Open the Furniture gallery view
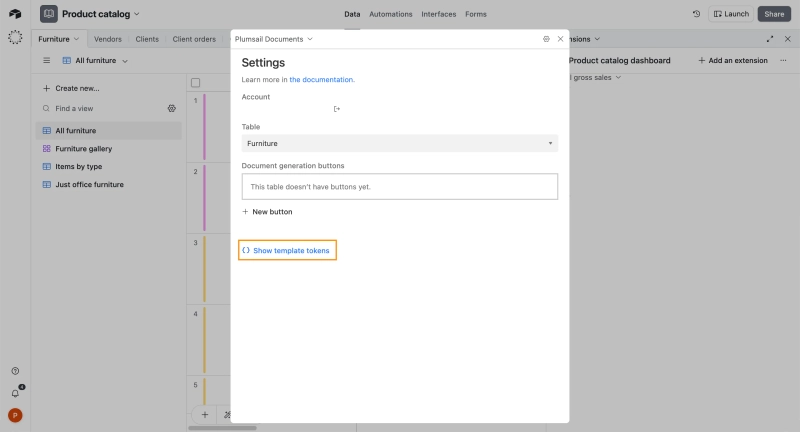The height and width of the screenshot is (432, 800). pyautogui.click(x=109, y=148)
